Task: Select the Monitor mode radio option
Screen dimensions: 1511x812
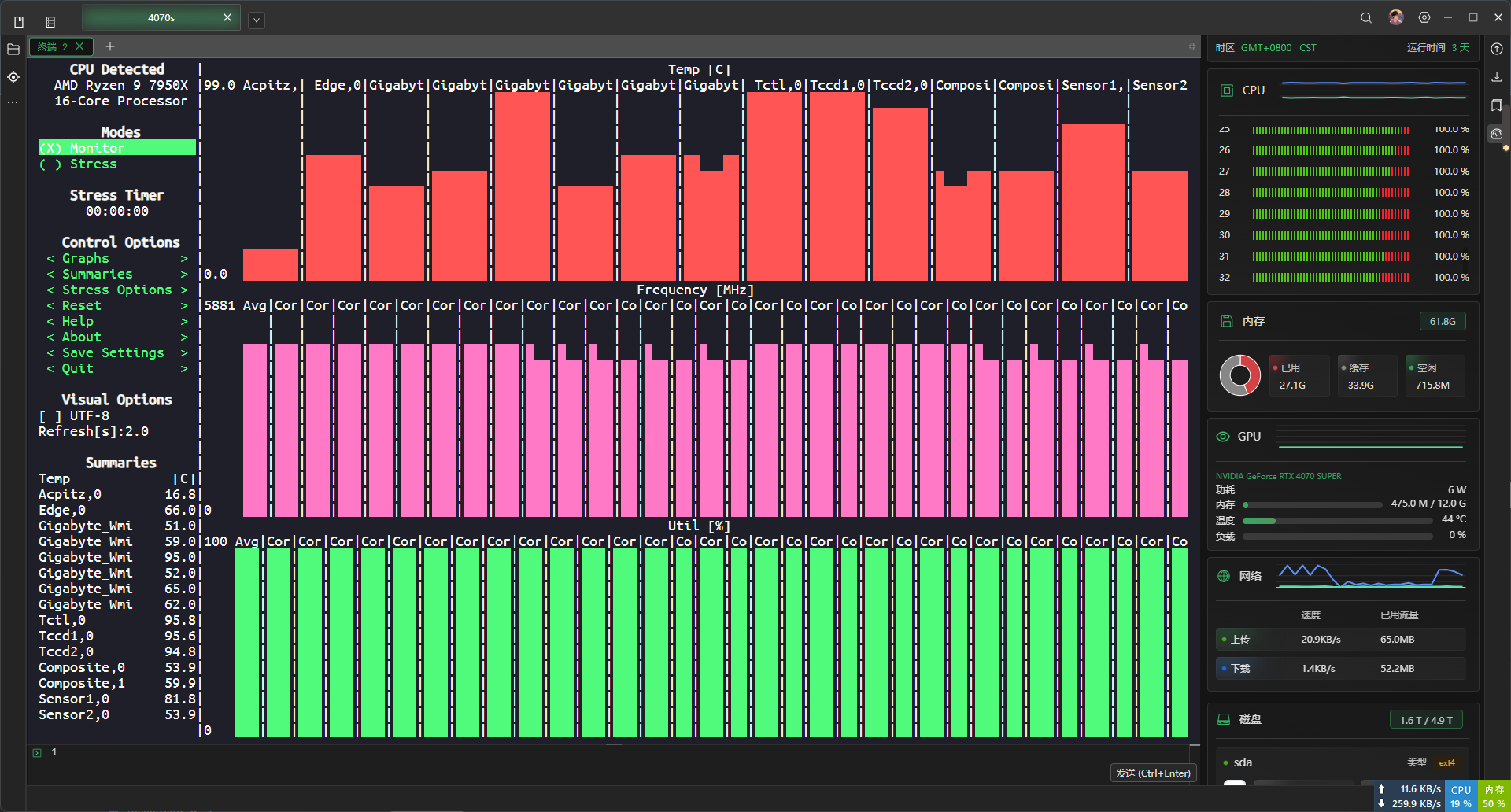Action: coord(116,148)
